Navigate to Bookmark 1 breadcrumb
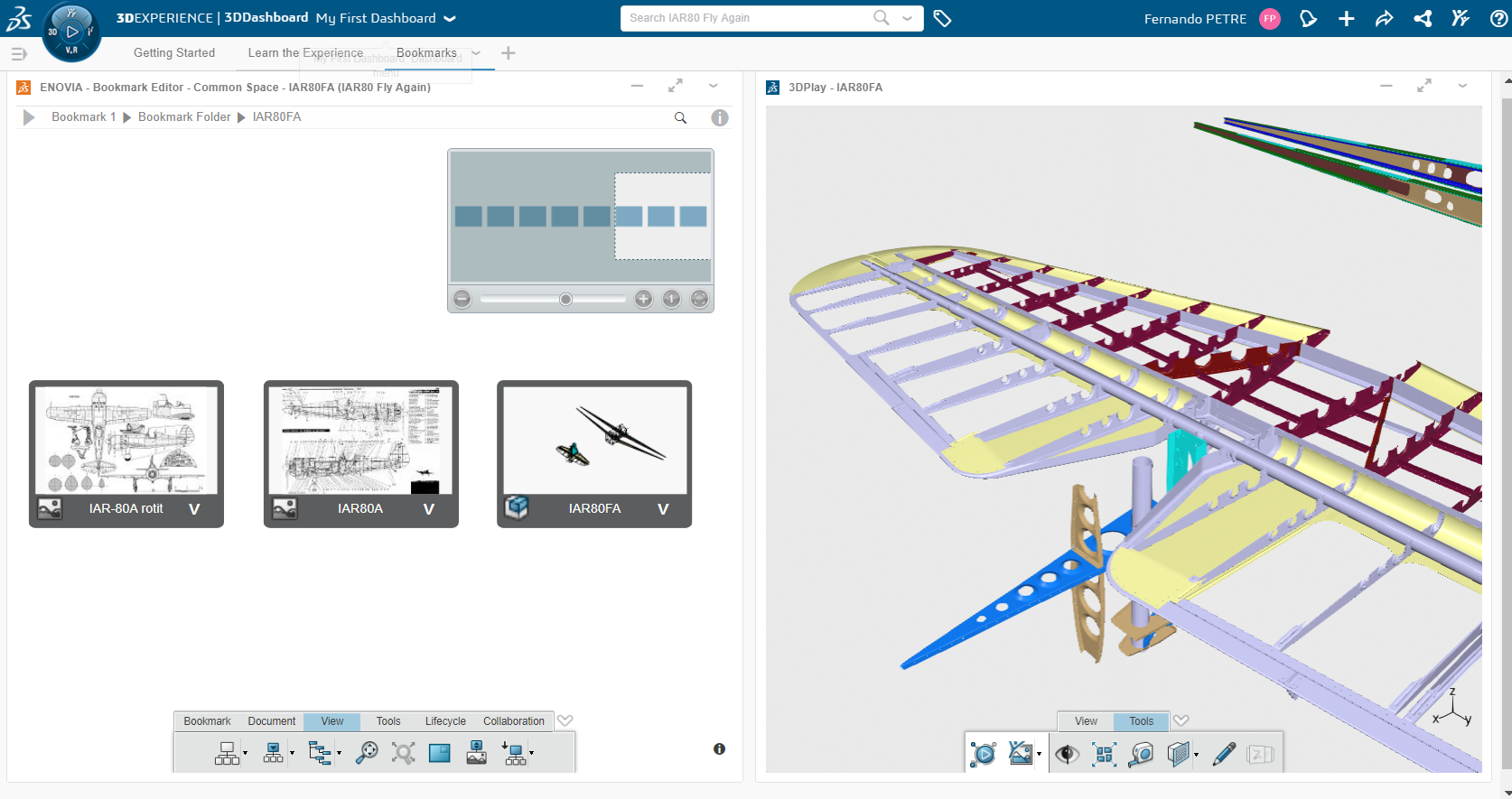 (84, 117)
